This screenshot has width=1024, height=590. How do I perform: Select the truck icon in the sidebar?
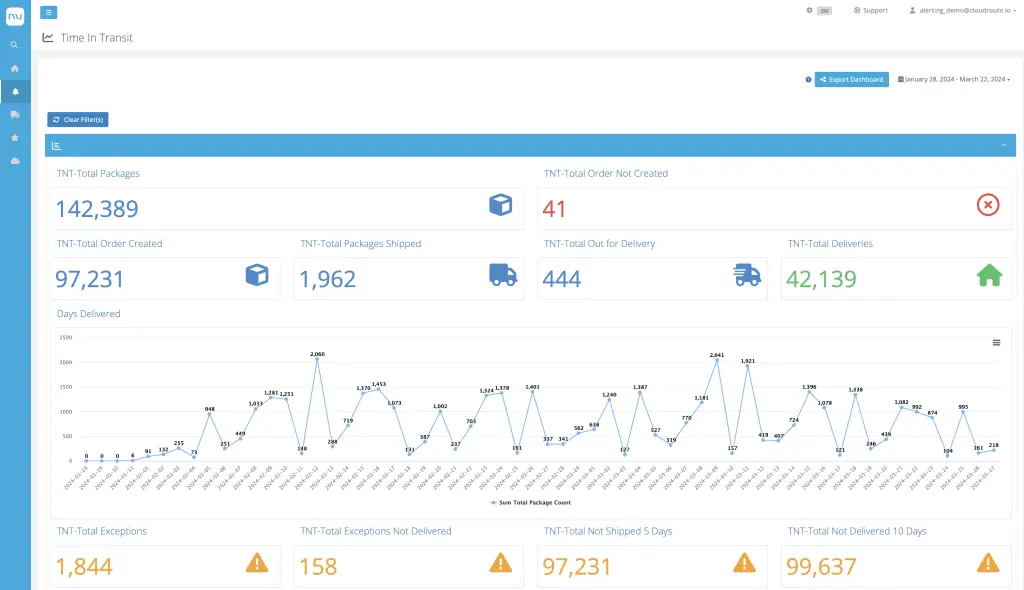pos(14,114)
